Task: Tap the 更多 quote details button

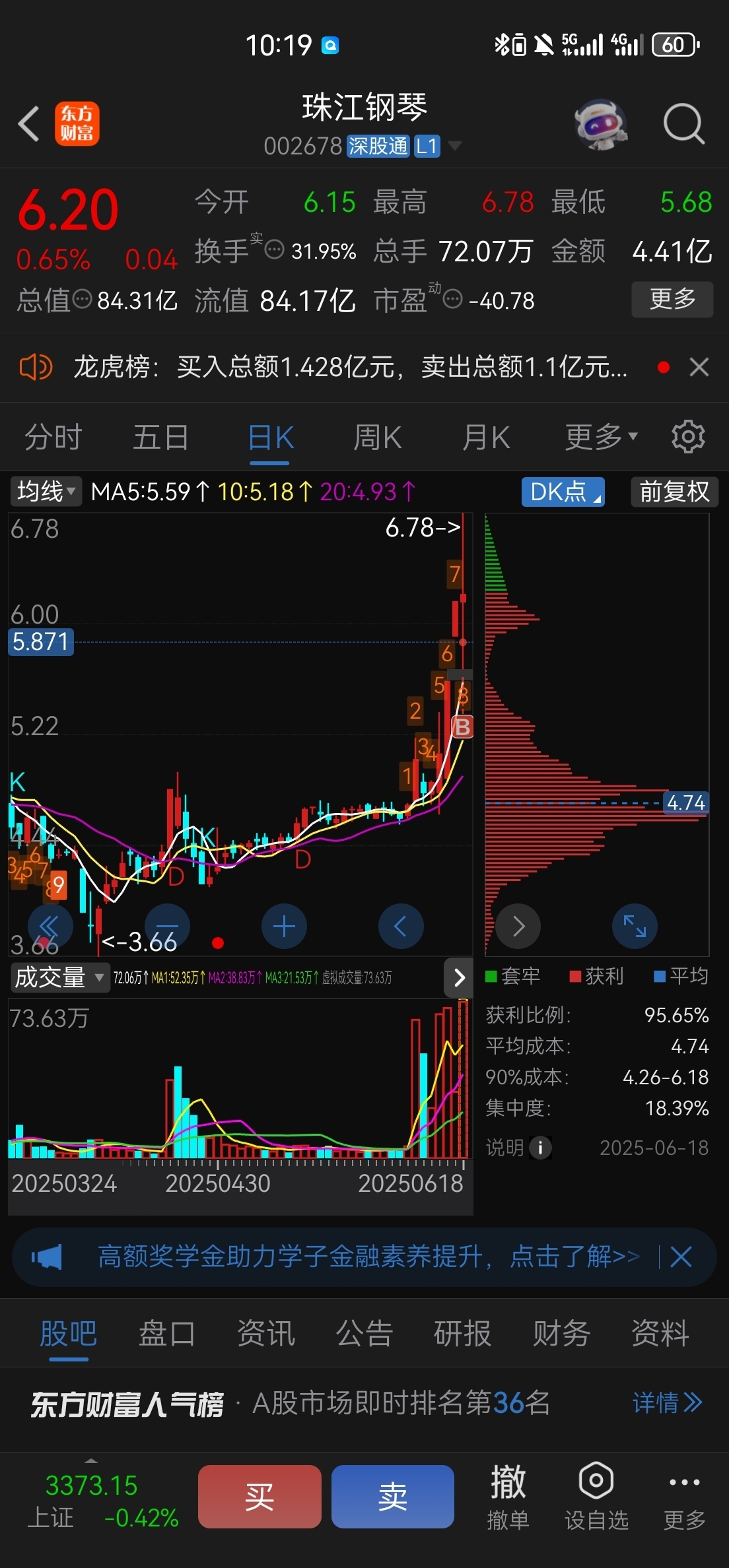Action: (x=672, y=299)
